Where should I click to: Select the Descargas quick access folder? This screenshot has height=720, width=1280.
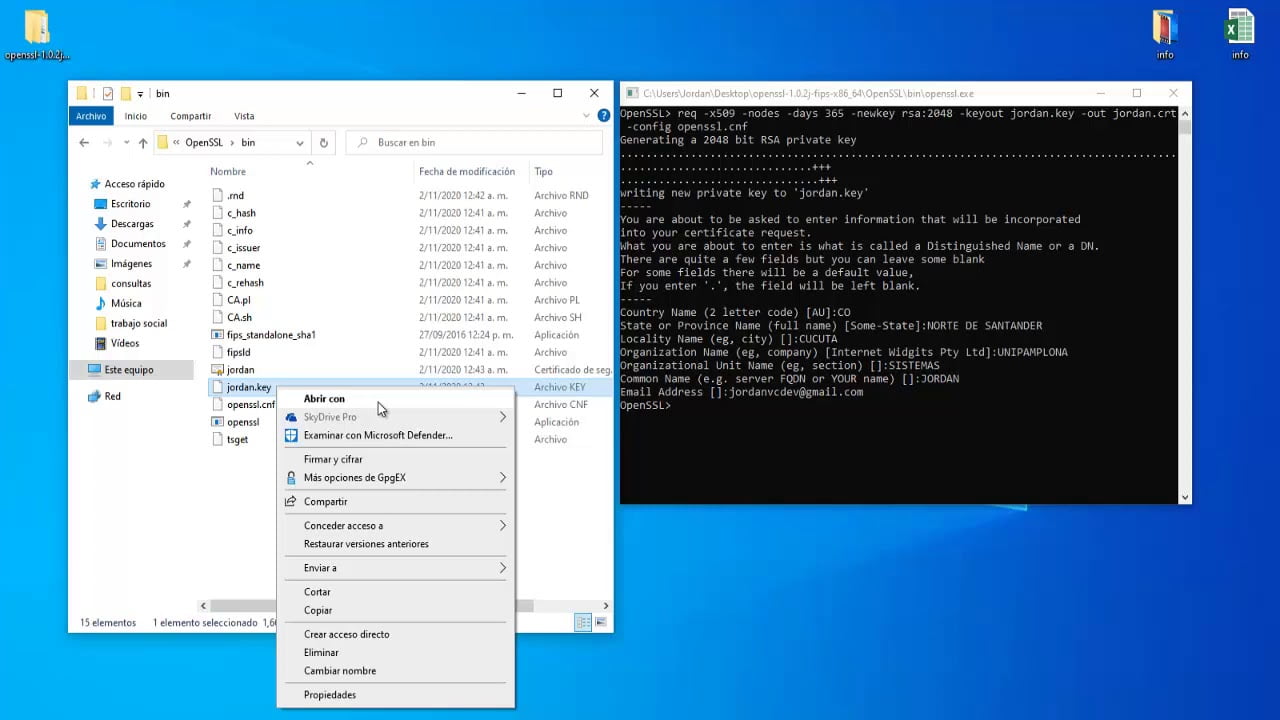132,224
